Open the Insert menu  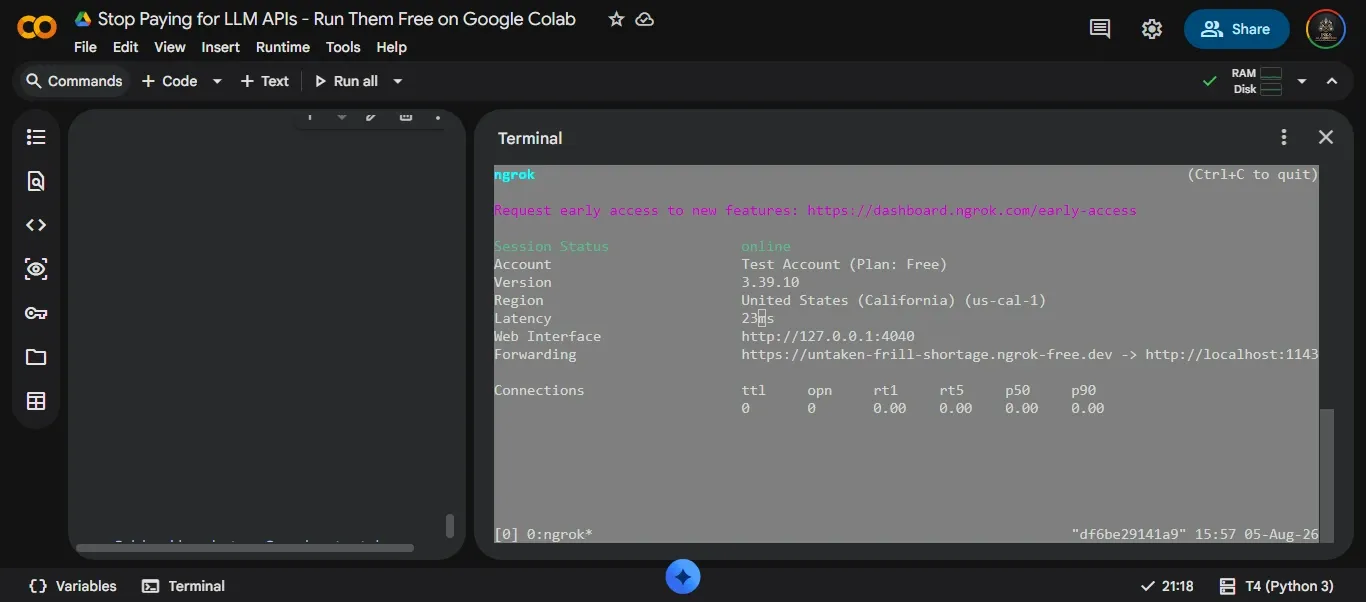coord(220,47)
